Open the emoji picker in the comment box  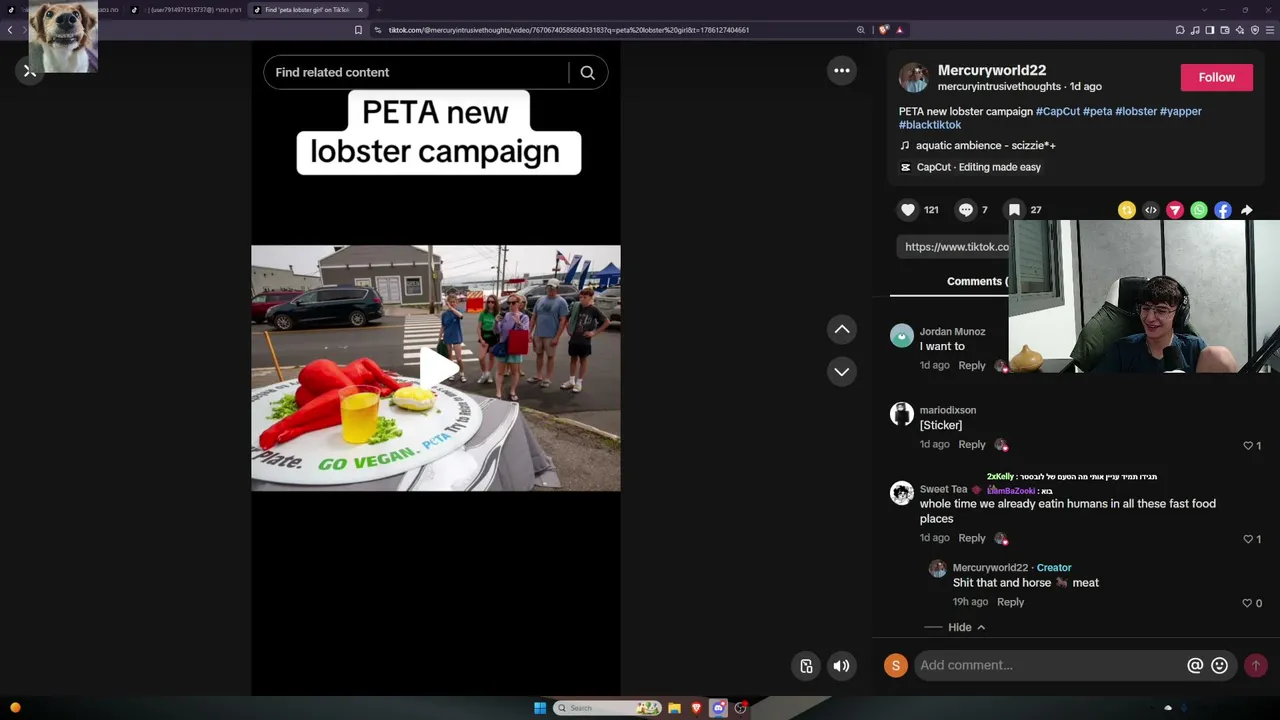coord(1219,665)
